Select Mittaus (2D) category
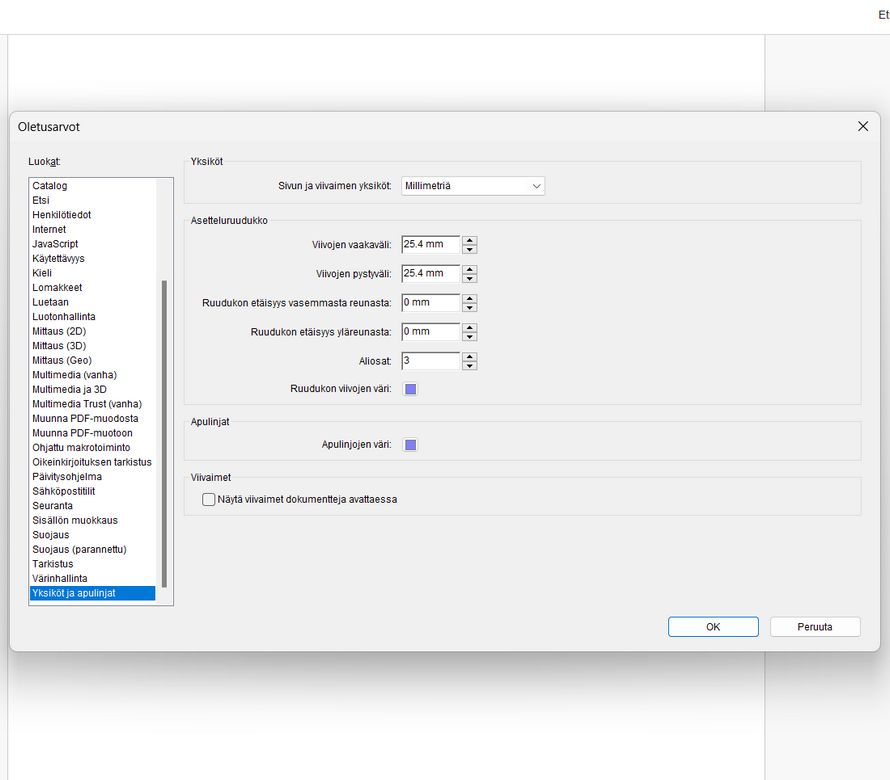Viewport: 890px width, 780px height. [93, 331]
